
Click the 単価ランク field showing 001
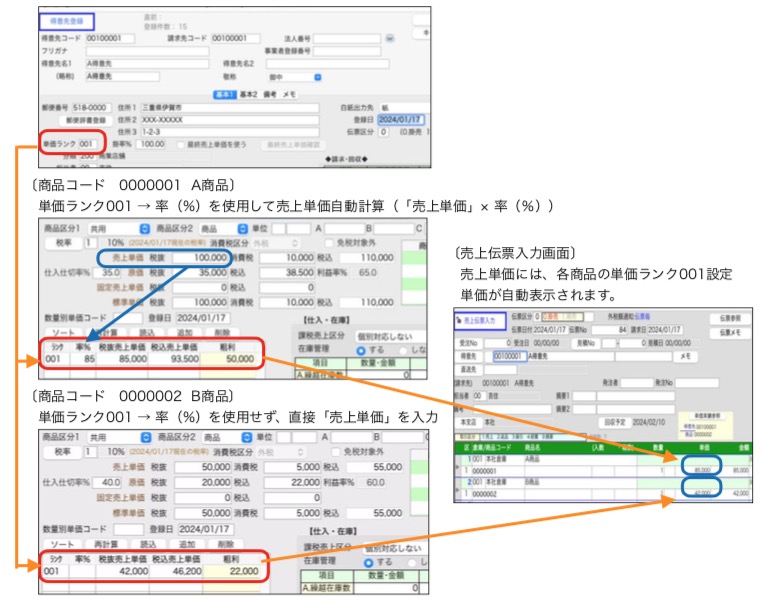91,144
